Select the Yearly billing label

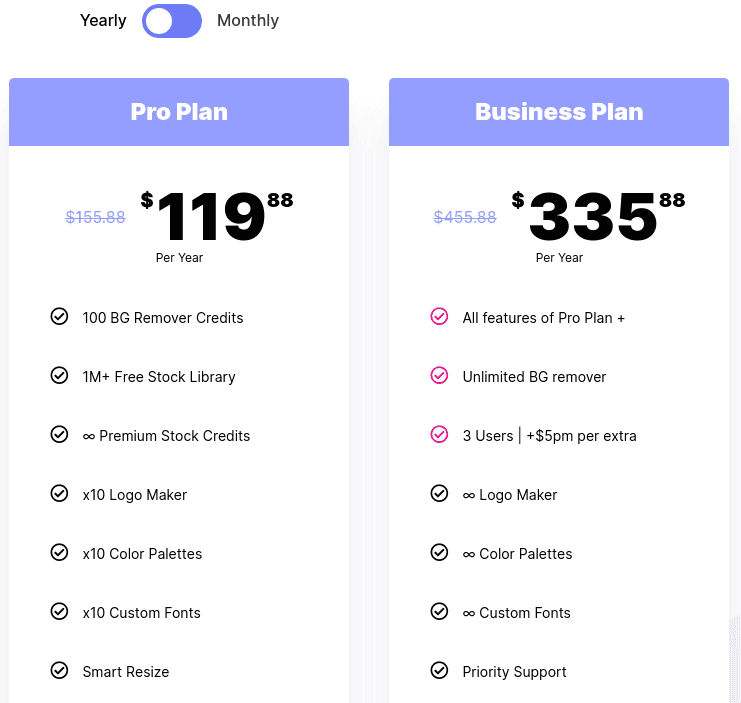click(103, 21)
